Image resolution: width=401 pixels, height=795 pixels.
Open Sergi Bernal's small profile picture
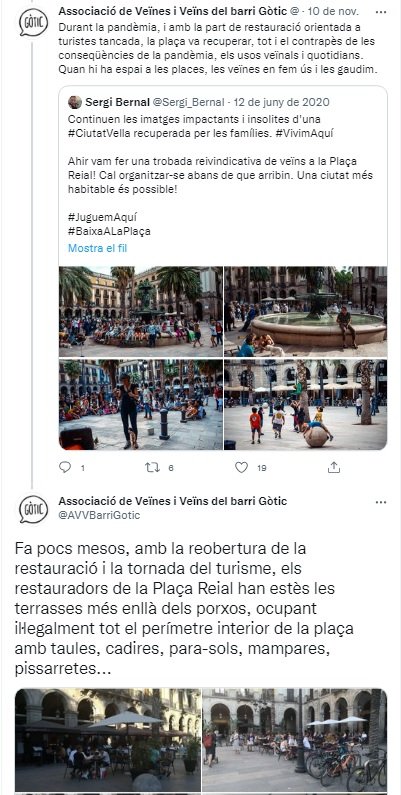(x=75, y=102)
